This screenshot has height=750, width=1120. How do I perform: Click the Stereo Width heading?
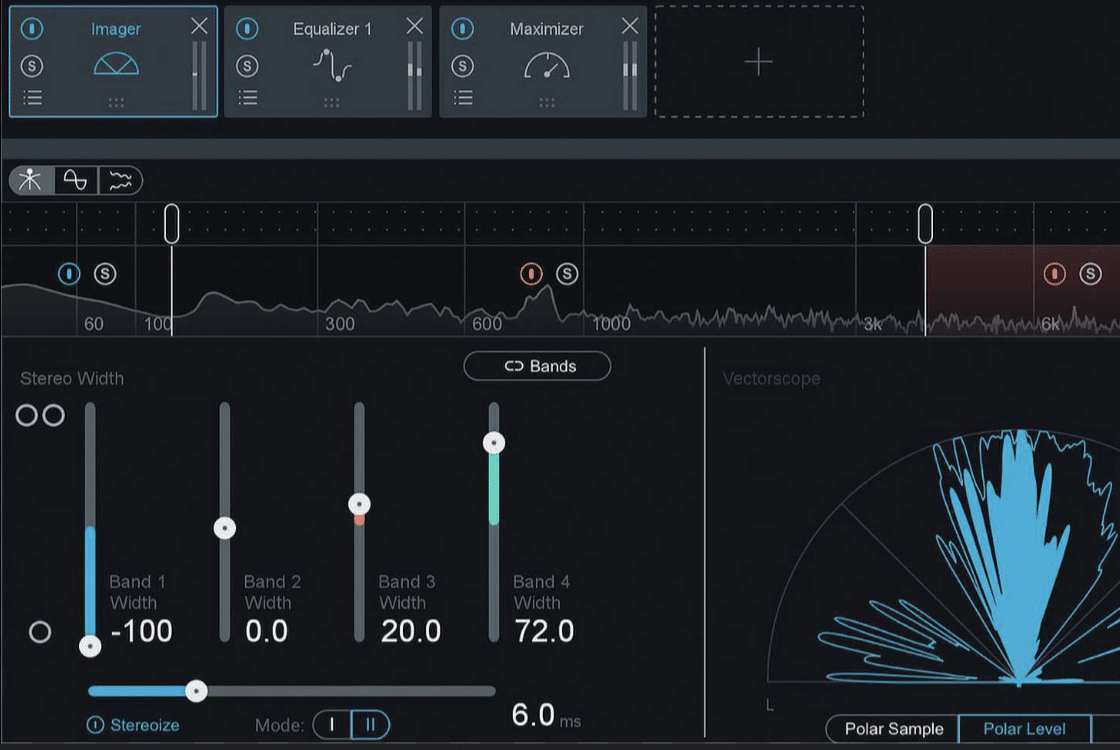[72, 379]
